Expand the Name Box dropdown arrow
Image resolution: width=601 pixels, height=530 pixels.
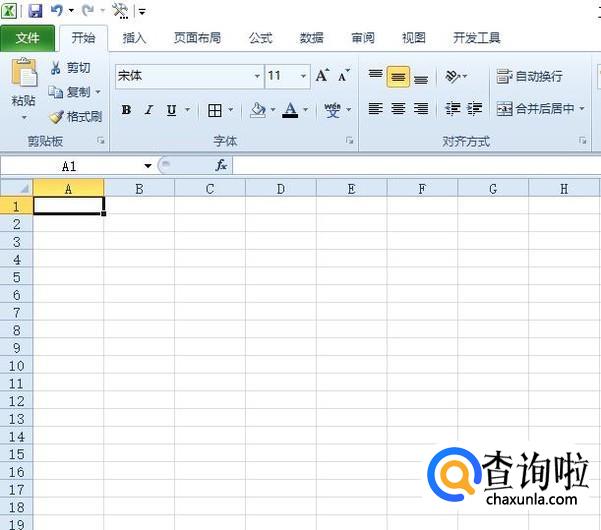coord(148,166)
